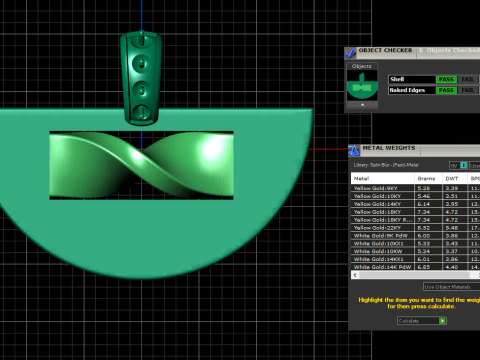Image resolution: width=480 pixels, height=360 pixels.
Task: Click the blue checkmark Object Checker icon
Action: tap(350, 53)
